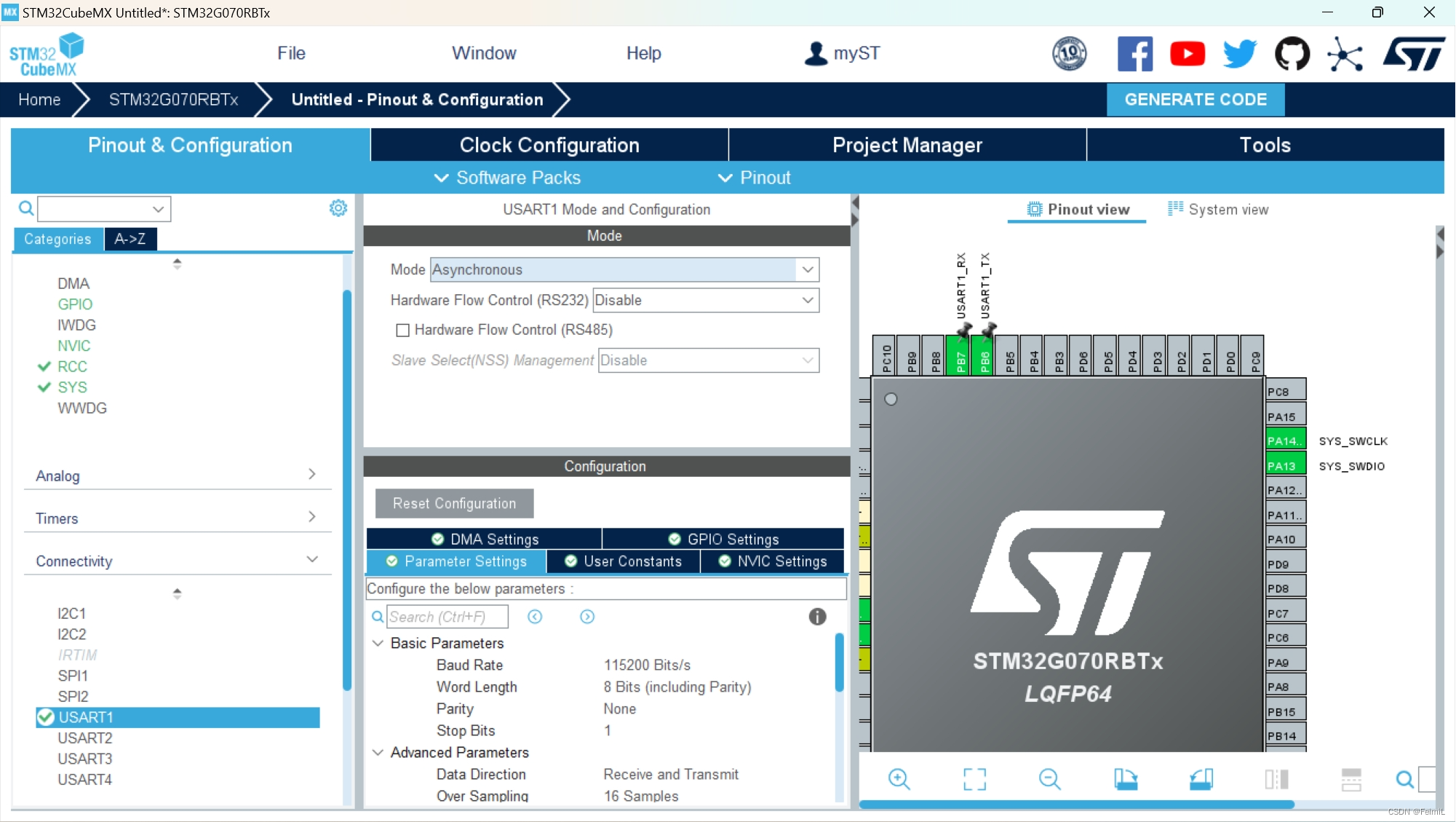Click Reset Configuration button

tap(454, 503)
